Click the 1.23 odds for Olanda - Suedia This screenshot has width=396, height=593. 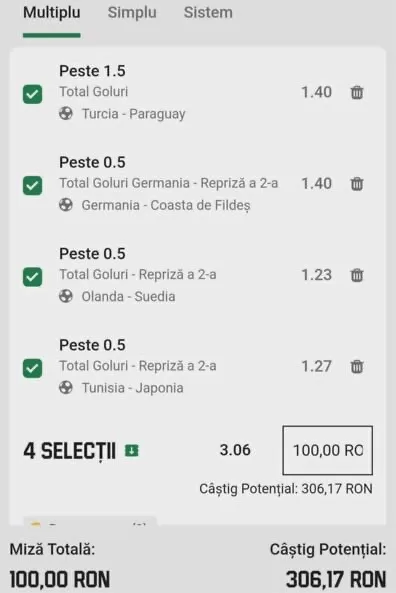pyautogui.click(x=317, y=275)
